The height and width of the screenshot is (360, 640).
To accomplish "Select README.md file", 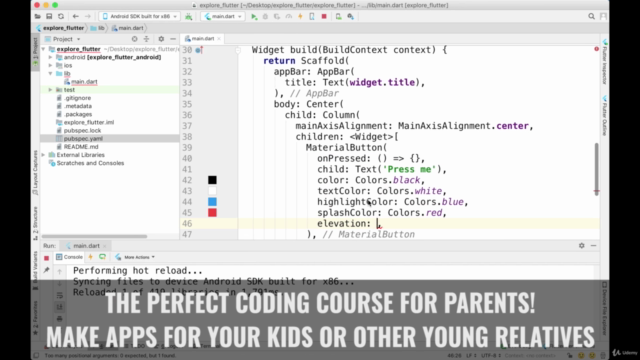I will pos(81,147).
